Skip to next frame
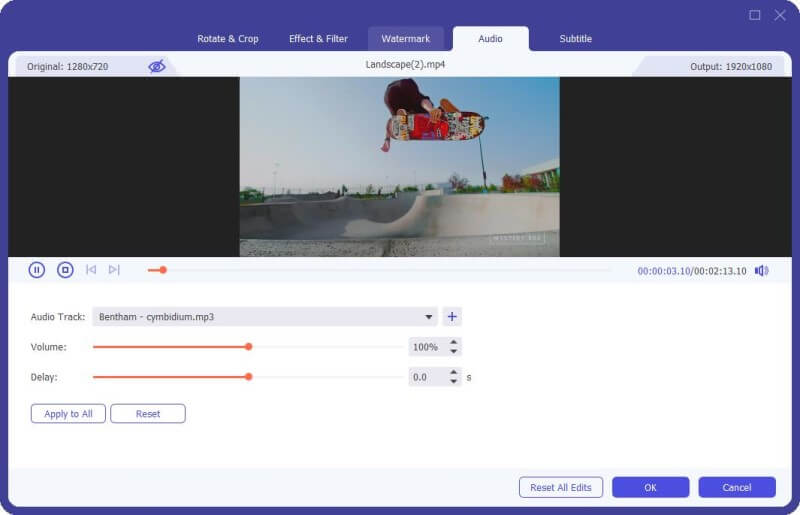 tap(114, 270)
